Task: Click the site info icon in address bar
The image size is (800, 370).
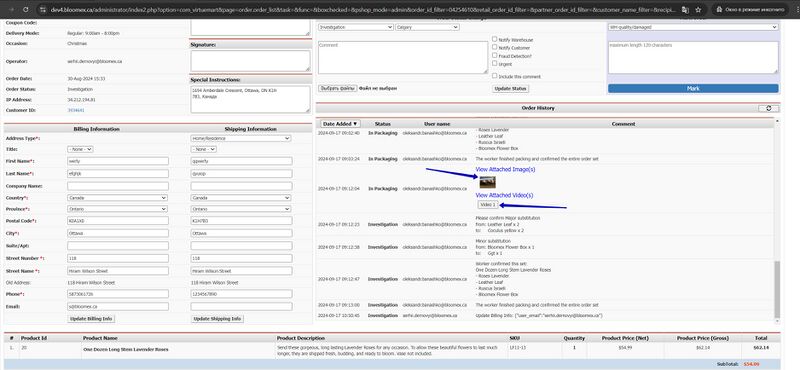Action: [43, 10]
